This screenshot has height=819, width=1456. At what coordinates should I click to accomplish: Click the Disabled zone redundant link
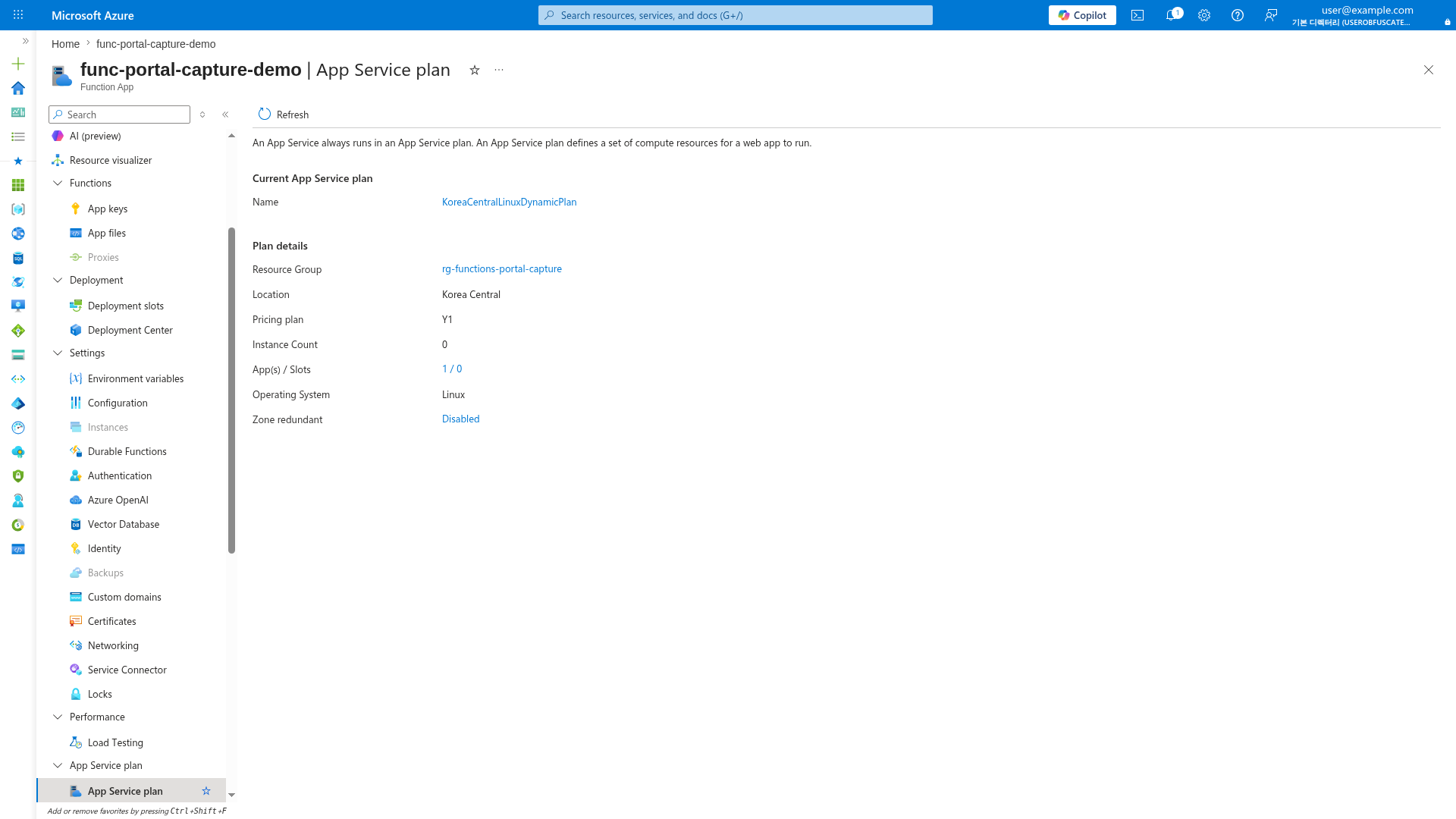460,419
